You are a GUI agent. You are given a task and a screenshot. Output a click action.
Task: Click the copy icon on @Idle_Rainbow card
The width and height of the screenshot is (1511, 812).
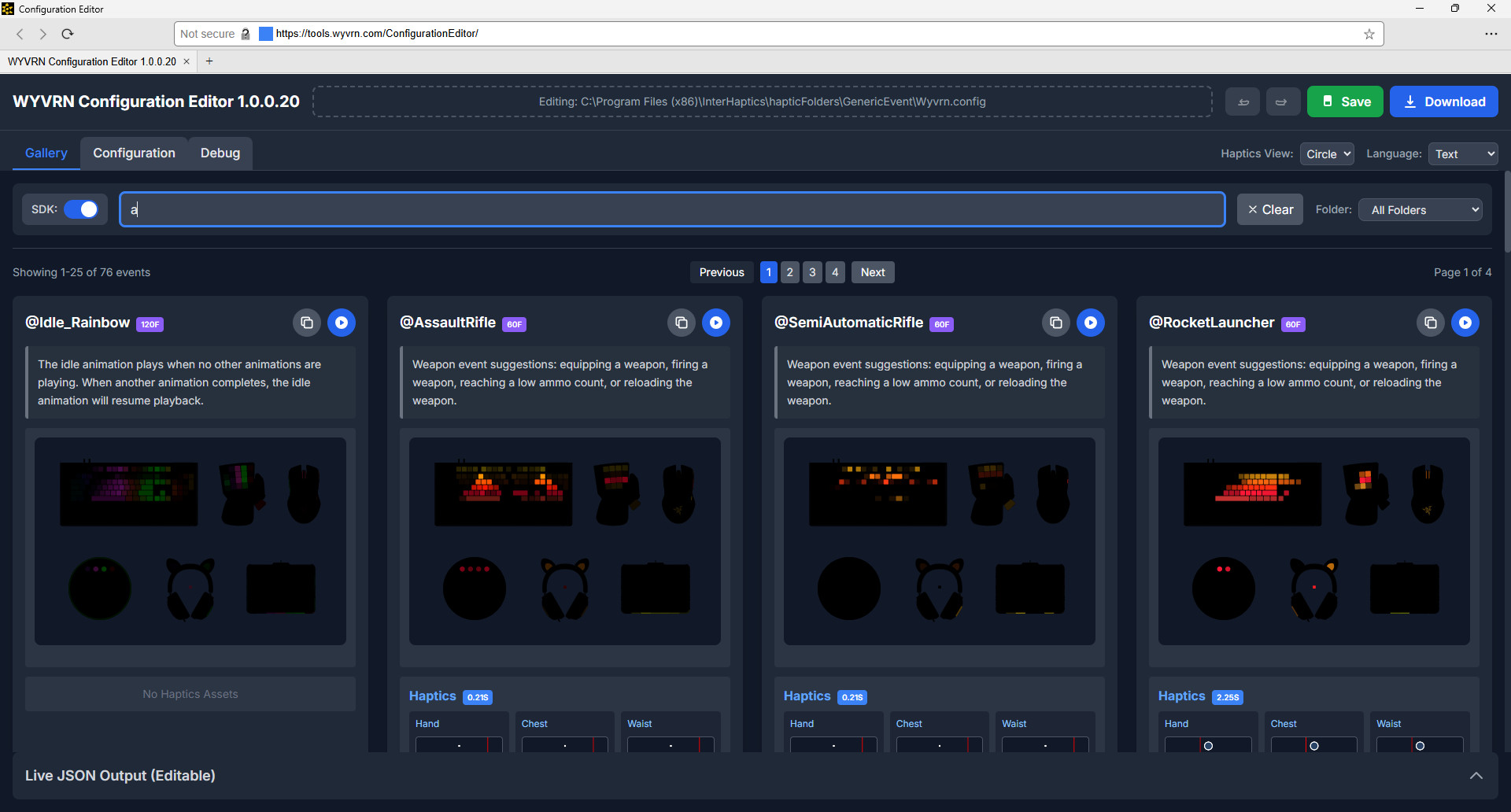point(306,323)
